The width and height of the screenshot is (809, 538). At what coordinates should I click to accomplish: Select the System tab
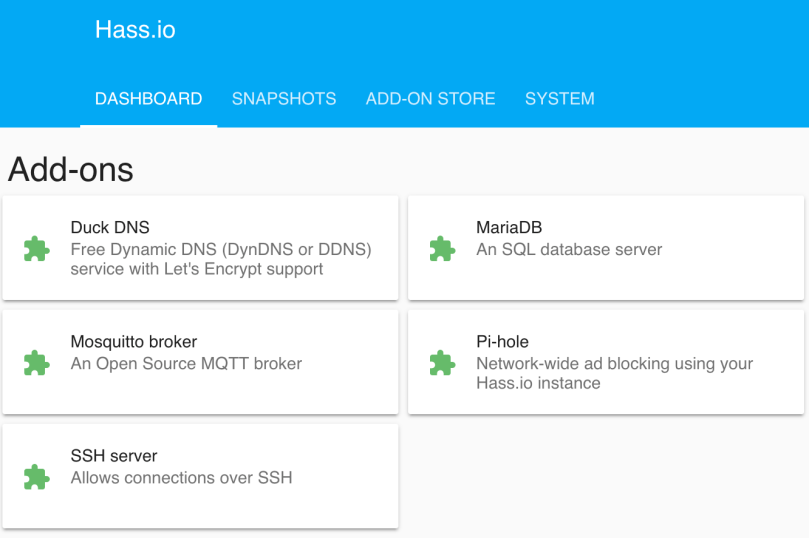pos(559,99)
